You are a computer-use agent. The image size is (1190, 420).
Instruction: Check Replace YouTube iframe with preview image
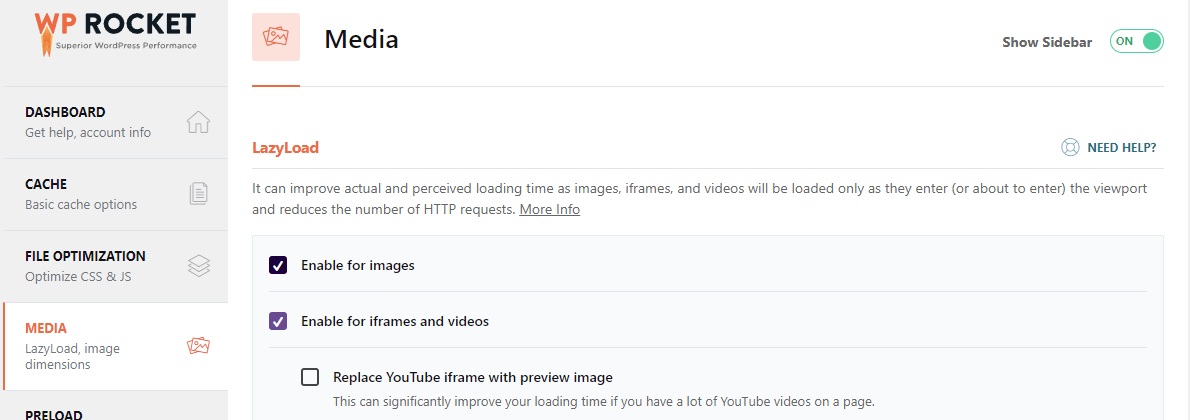(310, 377)
